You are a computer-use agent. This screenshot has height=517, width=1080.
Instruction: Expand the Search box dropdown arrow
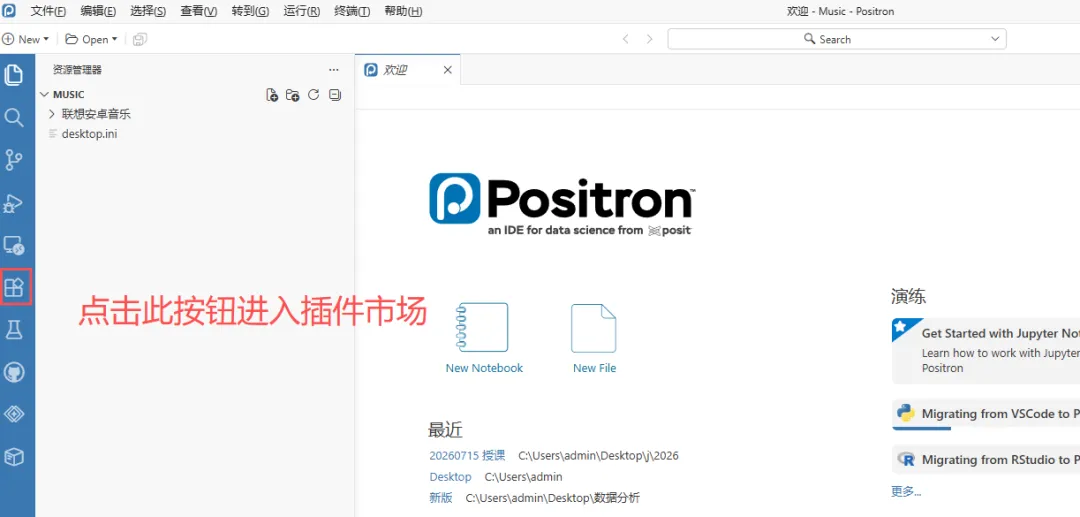(x=995, y=39)
